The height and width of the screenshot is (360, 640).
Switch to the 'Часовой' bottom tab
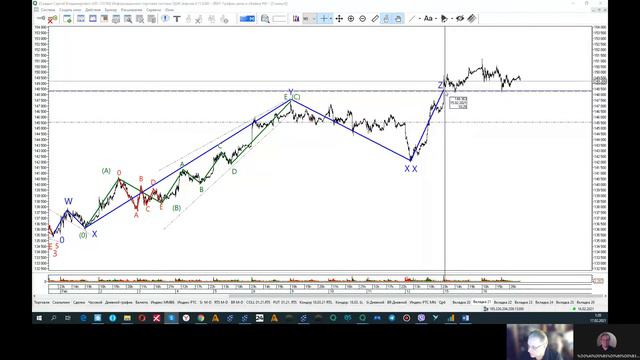(95, 302)
